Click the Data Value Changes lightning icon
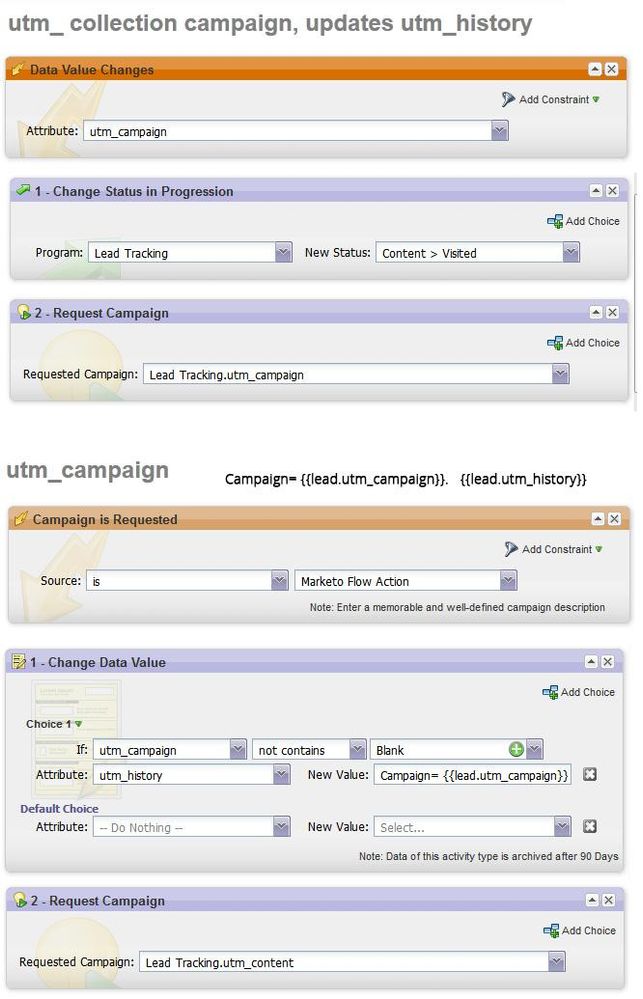 18,68
